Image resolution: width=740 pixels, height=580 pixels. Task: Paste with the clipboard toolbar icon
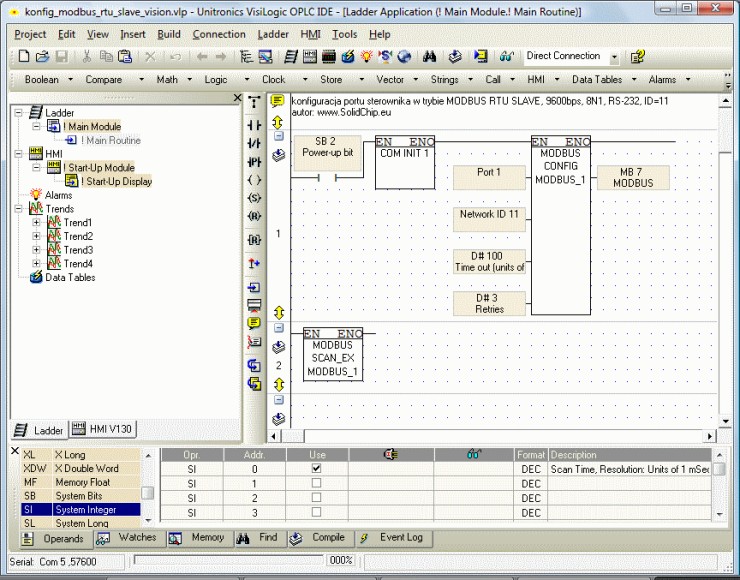pyautogui.click(x=125, y=57)
